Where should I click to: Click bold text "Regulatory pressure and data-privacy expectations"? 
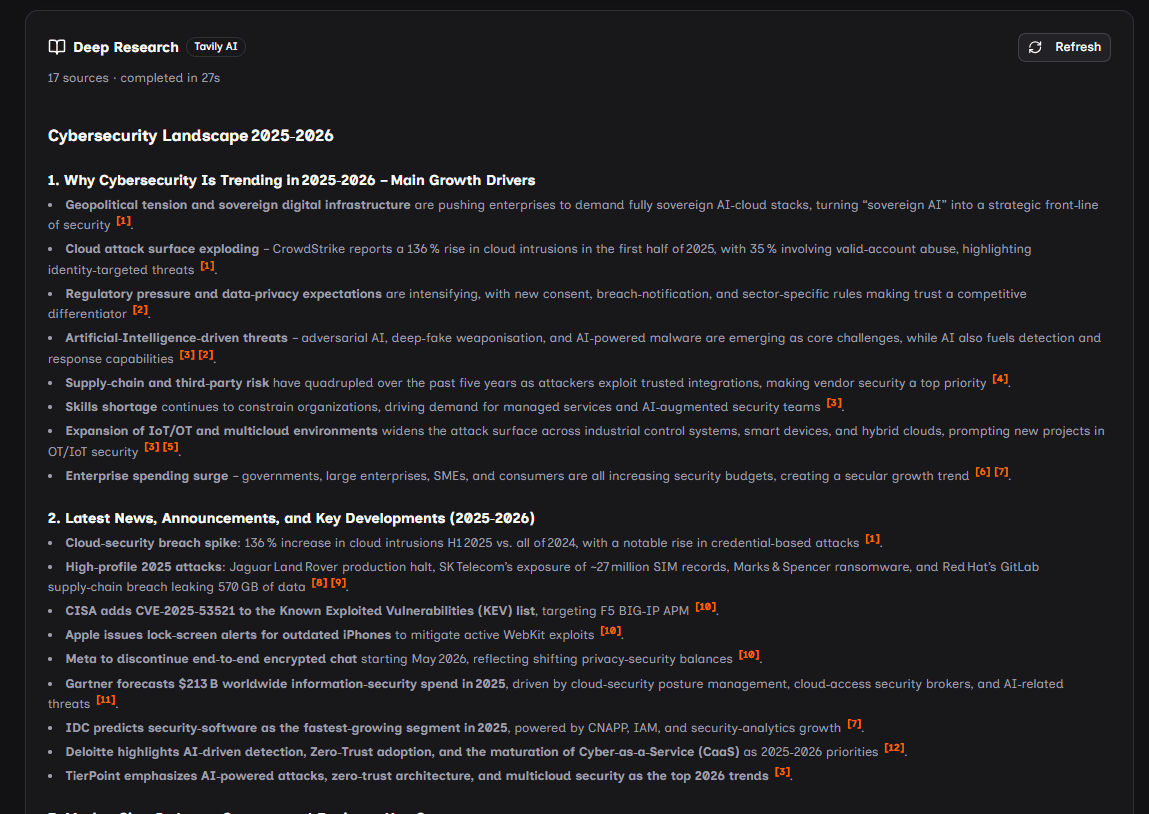pos(223,294)
